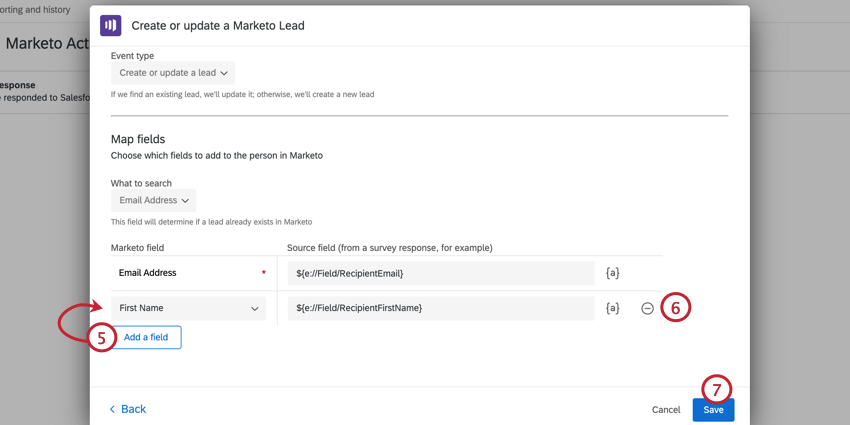Click piped text icon for Email Address row
This screenshot has height=425, width=850.
pyautogui.click(x=613, y=273)
